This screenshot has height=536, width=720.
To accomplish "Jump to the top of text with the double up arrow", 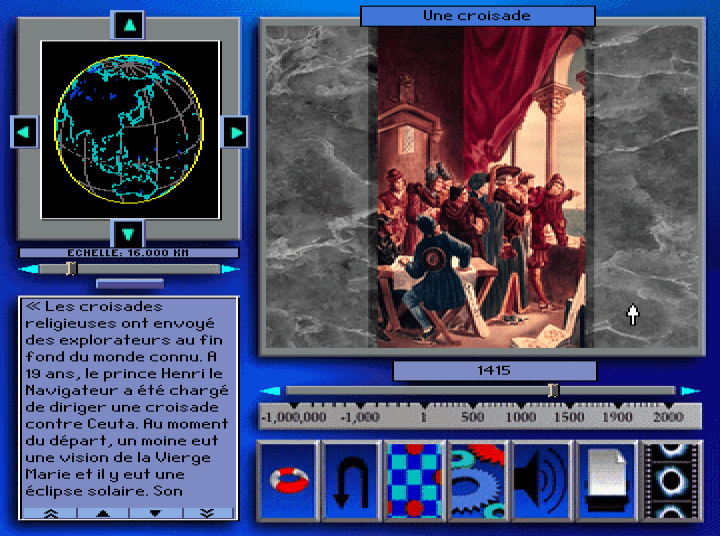I will click(x=51, y=513).
